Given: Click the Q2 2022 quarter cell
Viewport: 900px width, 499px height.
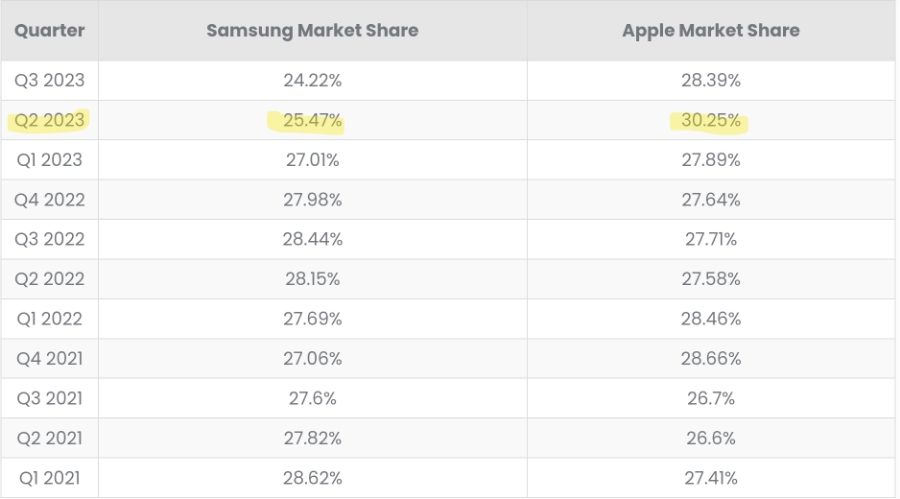Looking at the screenshot, I should (x=49, y=279).
